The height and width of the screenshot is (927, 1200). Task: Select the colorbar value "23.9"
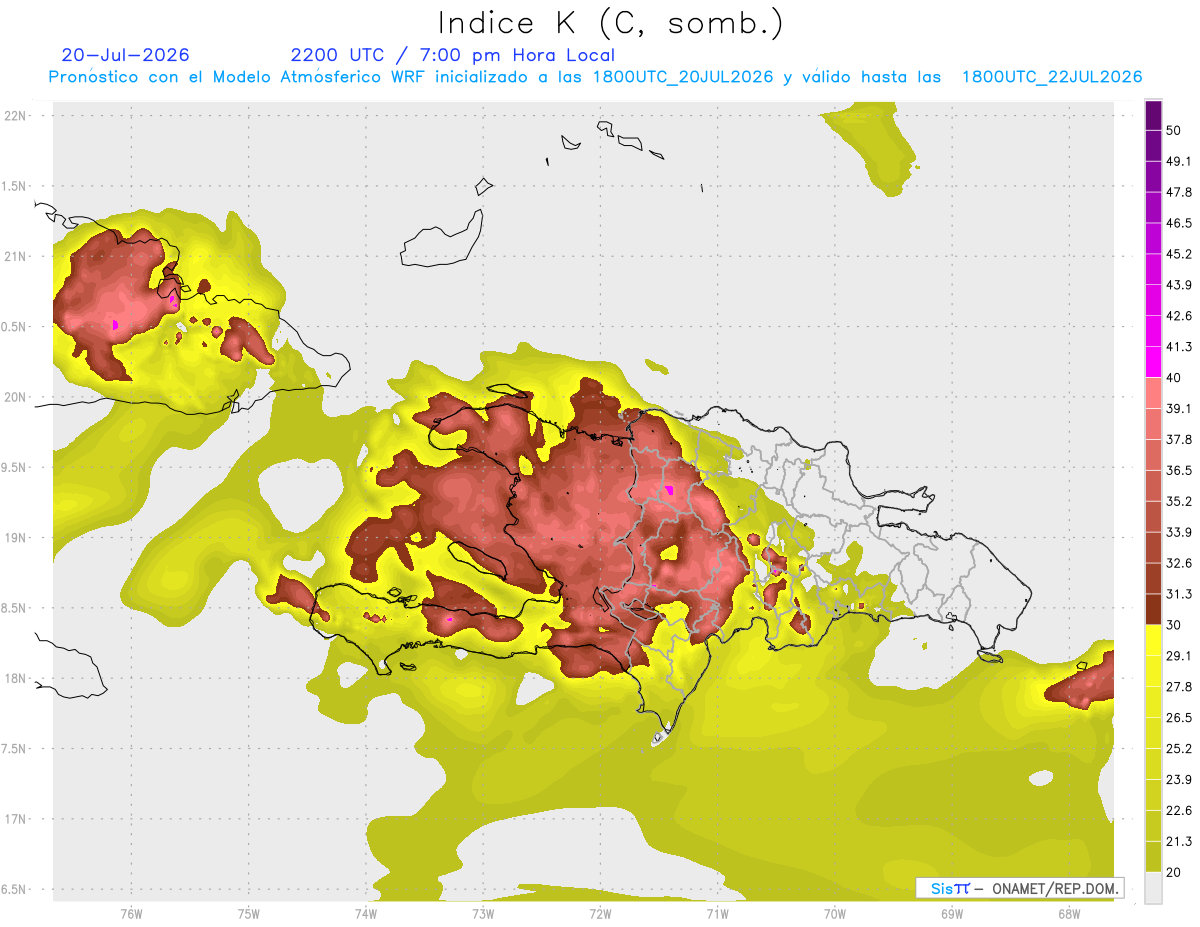tap(1178, 779)
